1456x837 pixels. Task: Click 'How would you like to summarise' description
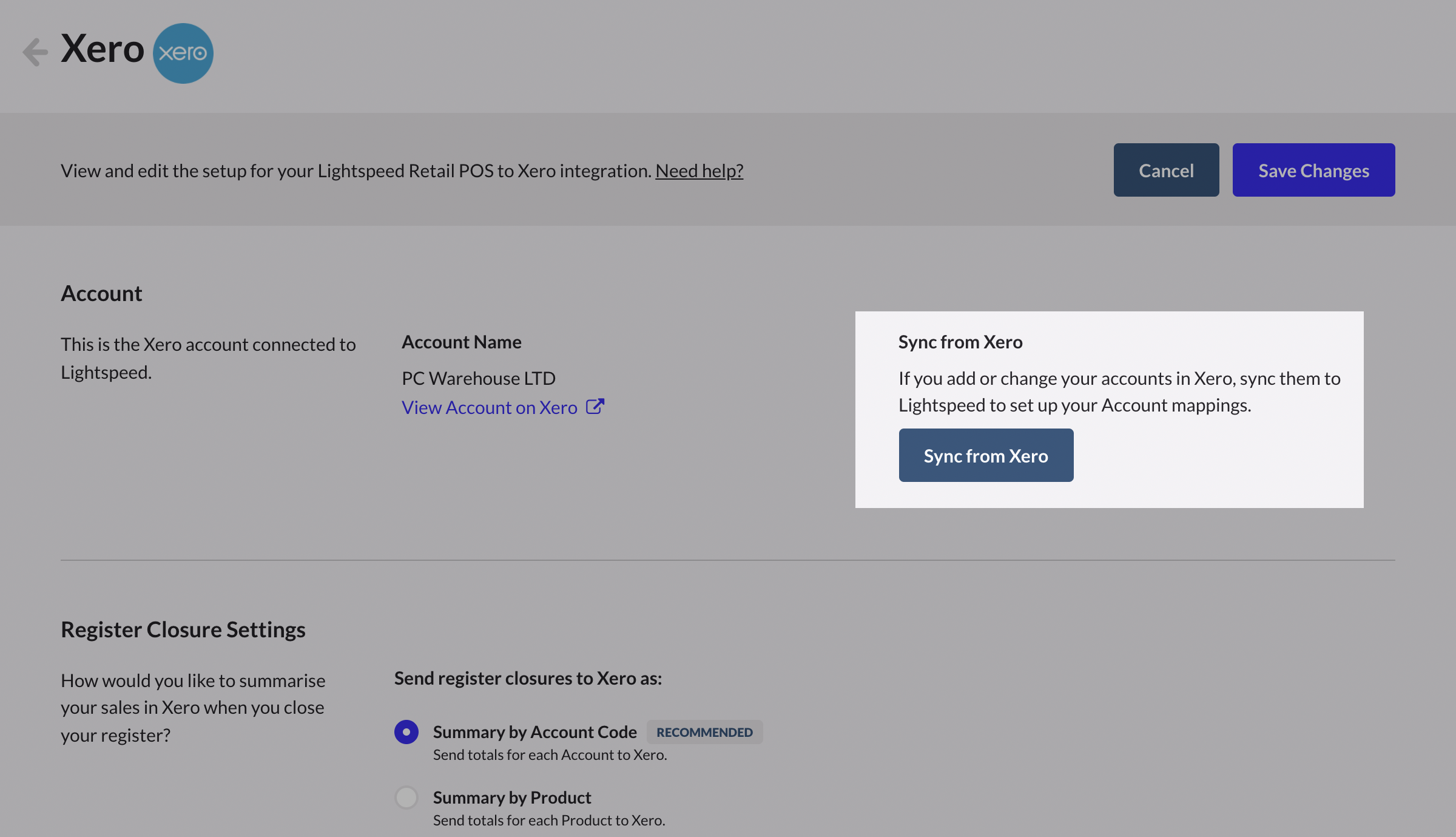[193, 708]
